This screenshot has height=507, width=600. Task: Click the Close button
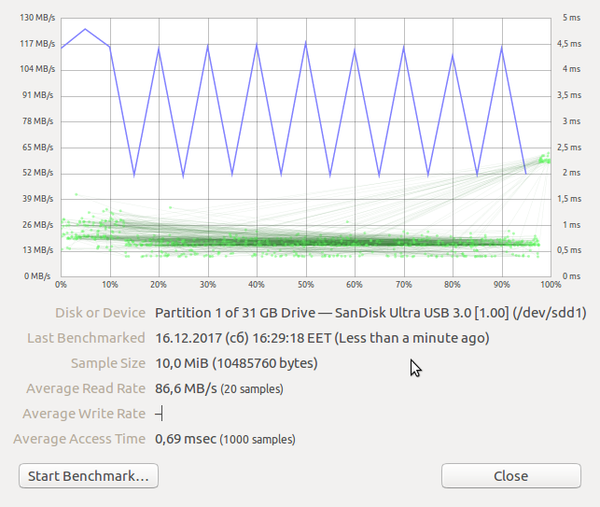point(511,476)
